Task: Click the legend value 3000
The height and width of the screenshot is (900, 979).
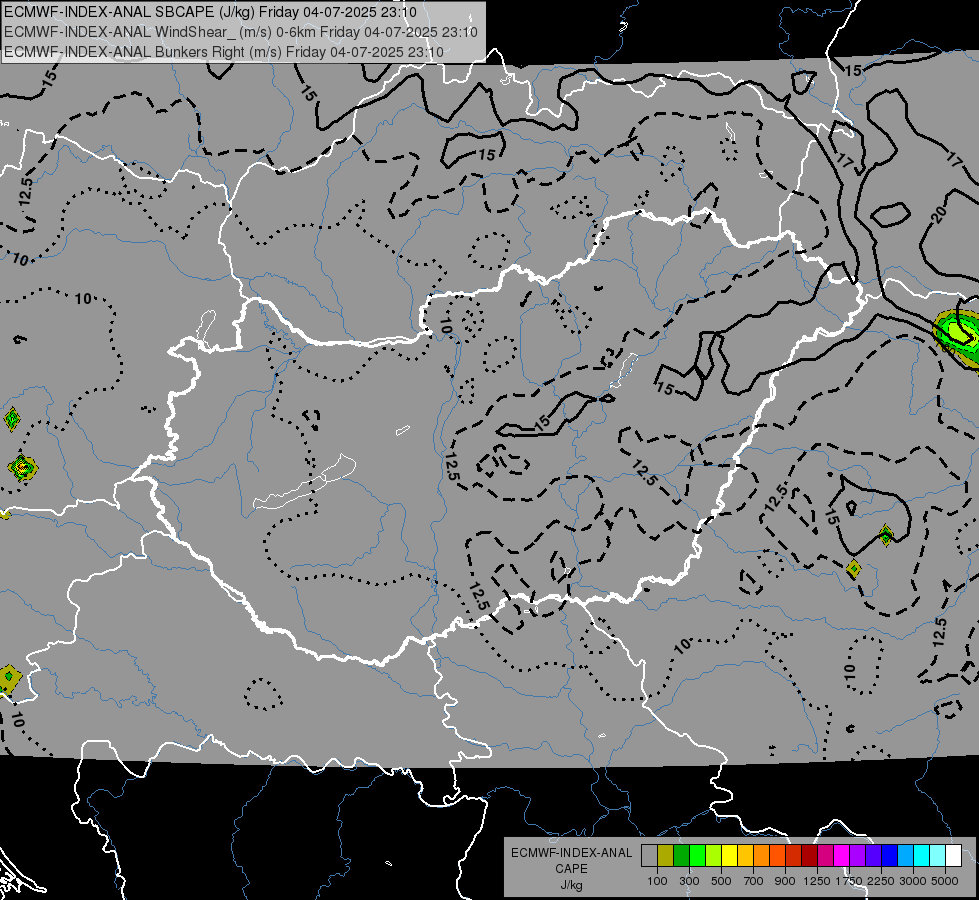Action: tap(913, 881)
